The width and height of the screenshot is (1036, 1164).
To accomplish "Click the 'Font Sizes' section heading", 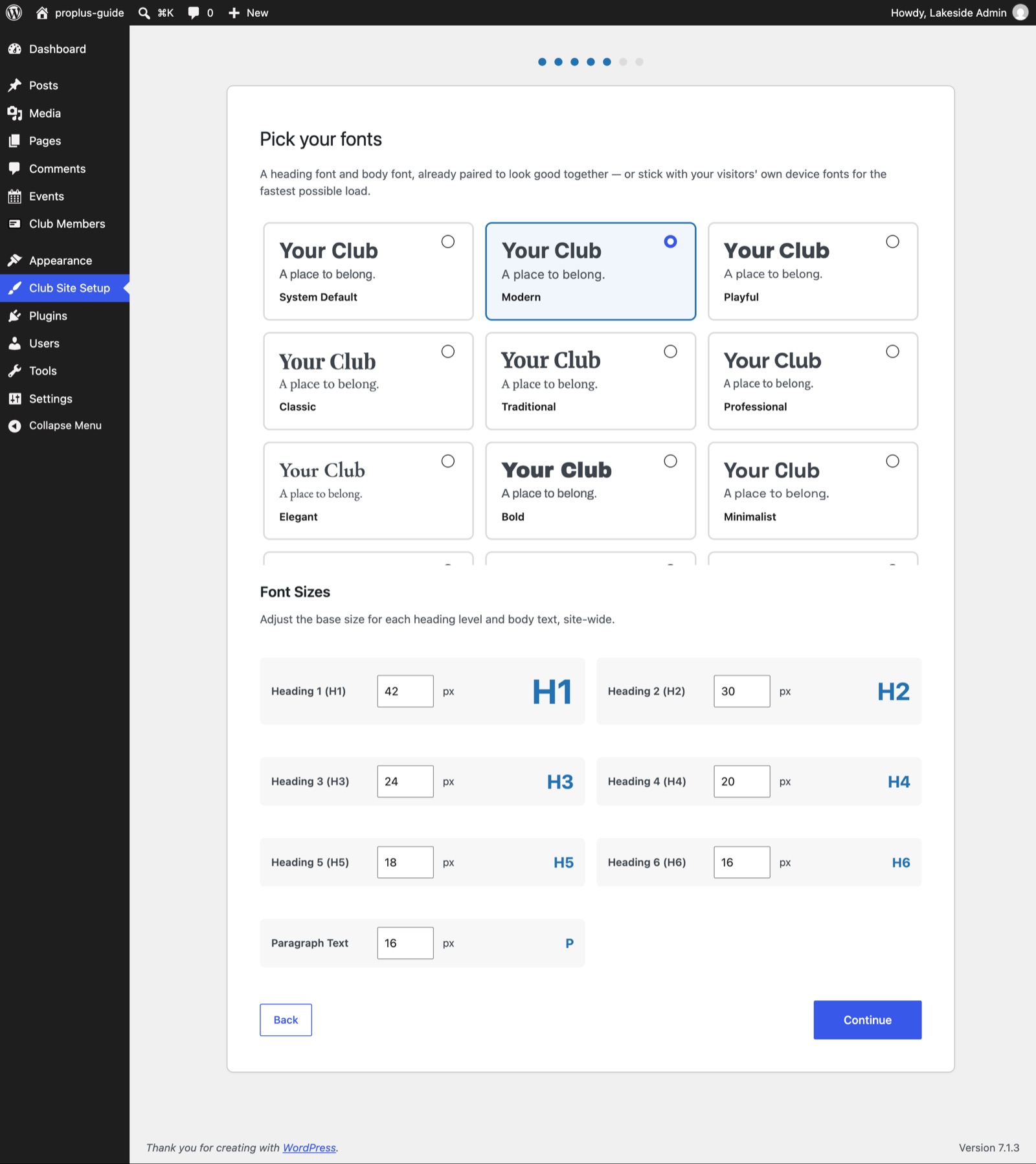I will pyautogui.click(x=295, y=592).
